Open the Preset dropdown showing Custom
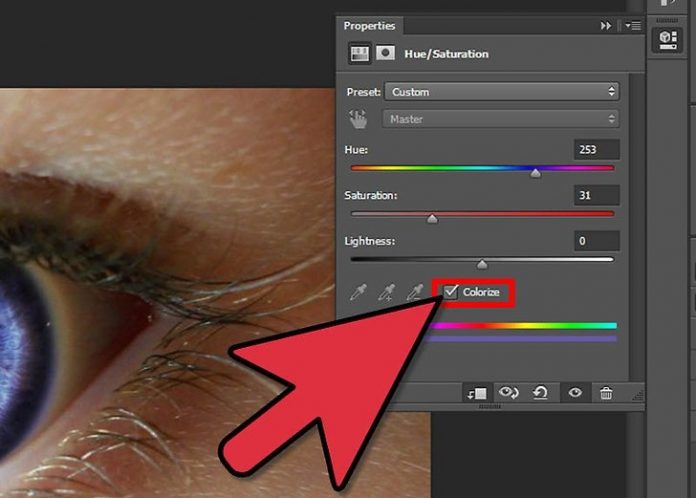696x498 pixels. (501, 92)
